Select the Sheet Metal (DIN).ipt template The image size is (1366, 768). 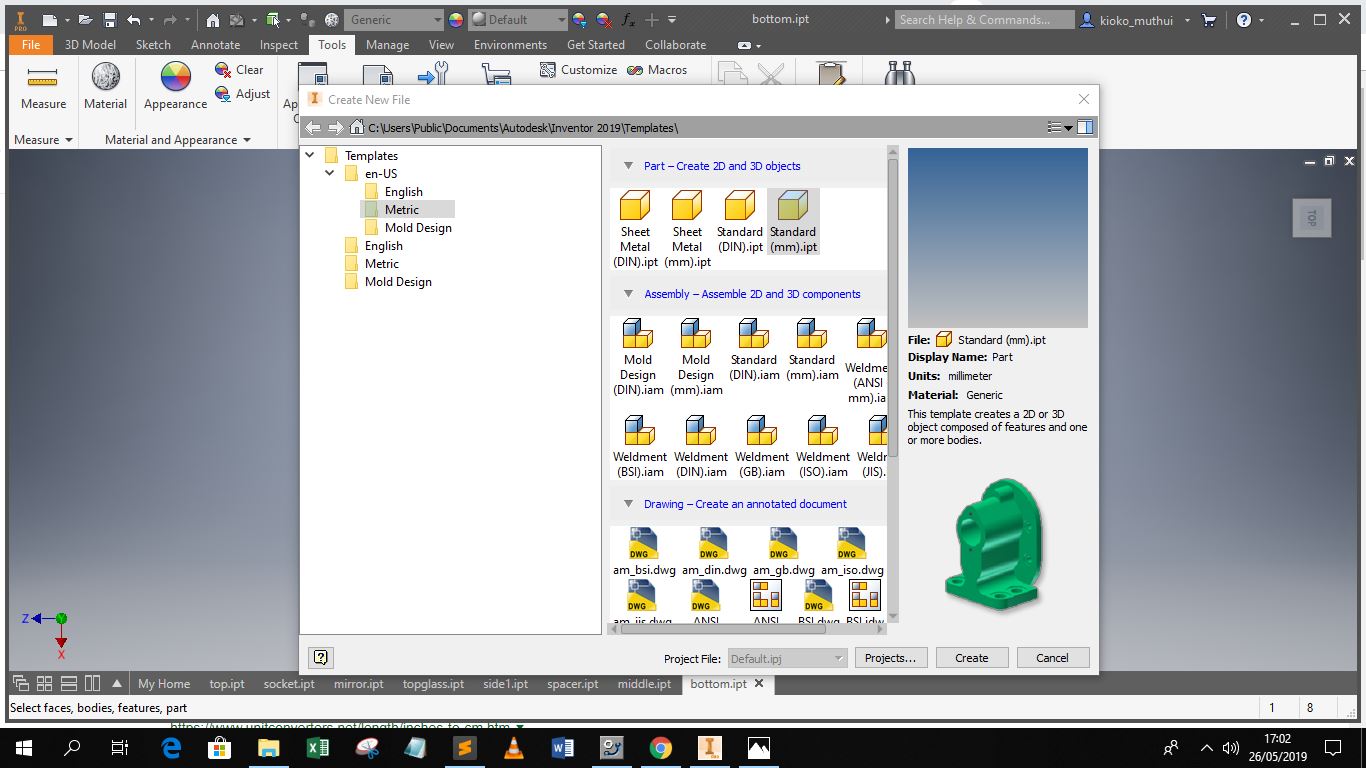pyautogui.click(x=635, y=229)
